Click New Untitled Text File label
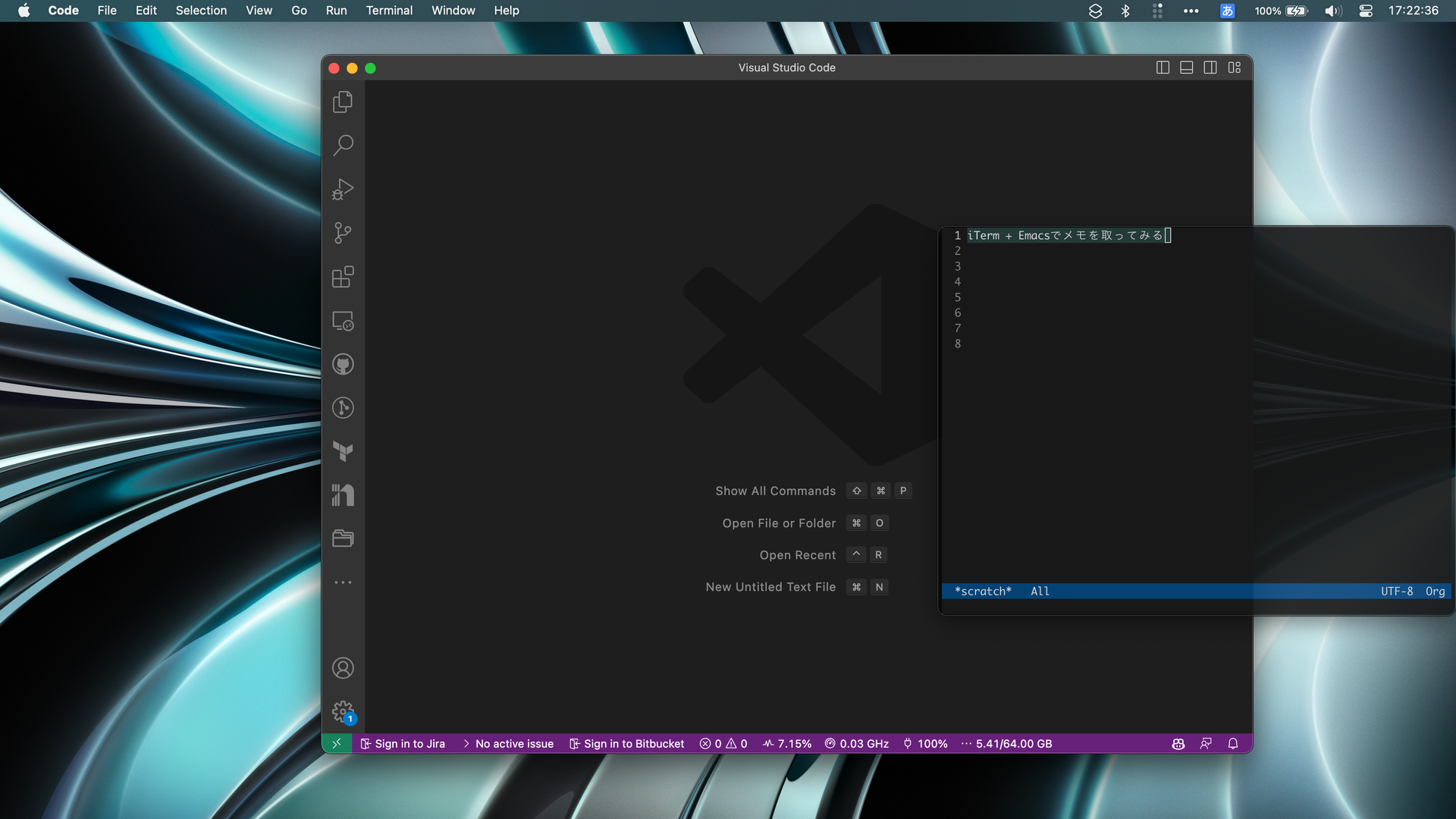This screenshot has width=1456, height=819. click(x=770, y=587)
